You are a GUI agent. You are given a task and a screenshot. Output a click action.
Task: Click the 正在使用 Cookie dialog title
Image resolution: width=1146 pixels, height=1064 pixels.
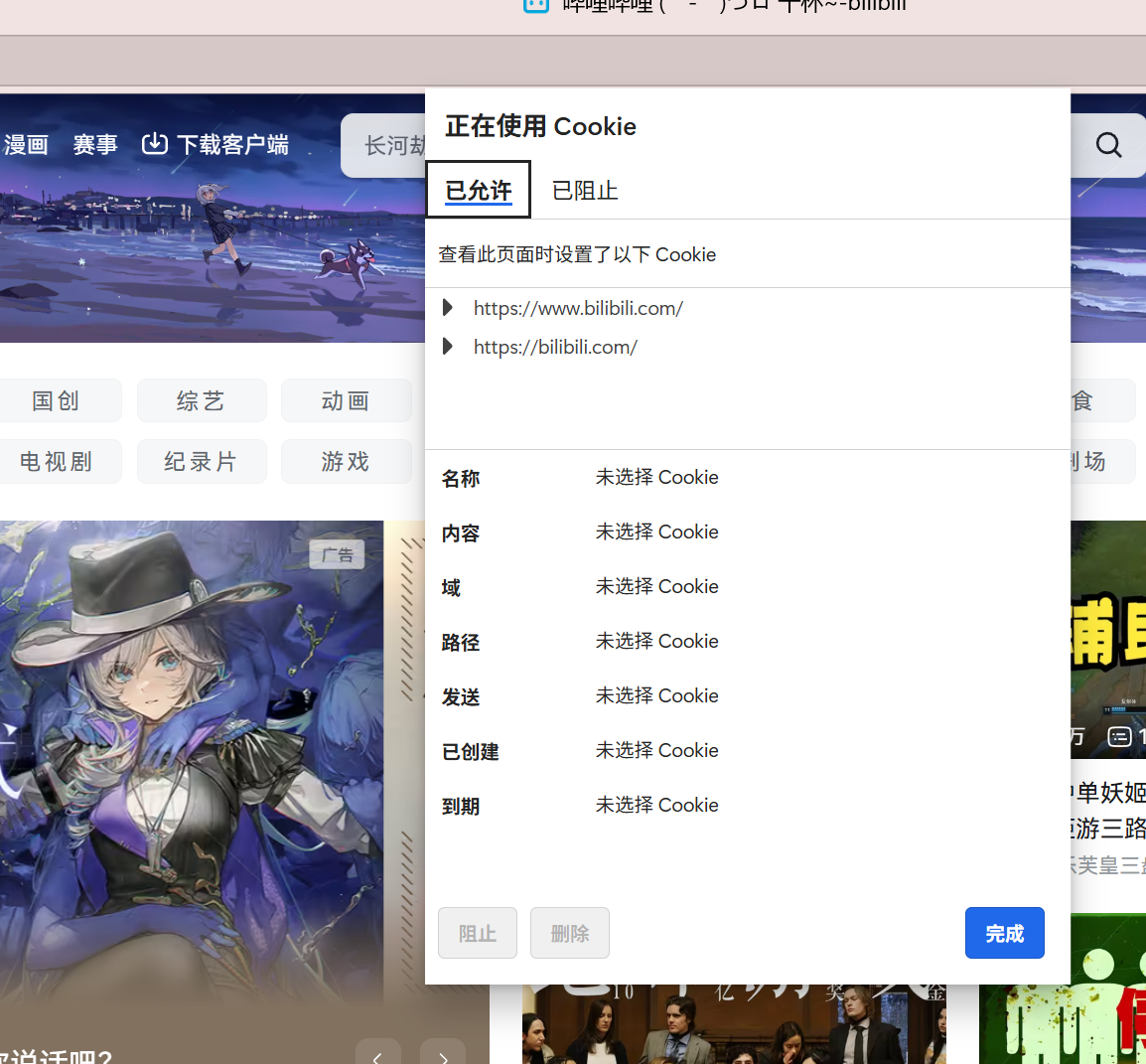[540, 126]
